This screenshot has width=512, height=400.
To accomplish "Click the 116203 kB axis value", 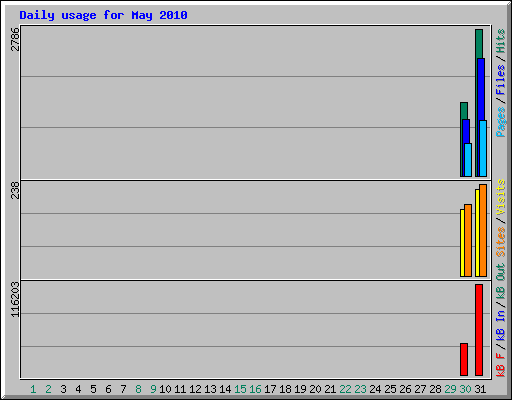I will pos(15,300).
